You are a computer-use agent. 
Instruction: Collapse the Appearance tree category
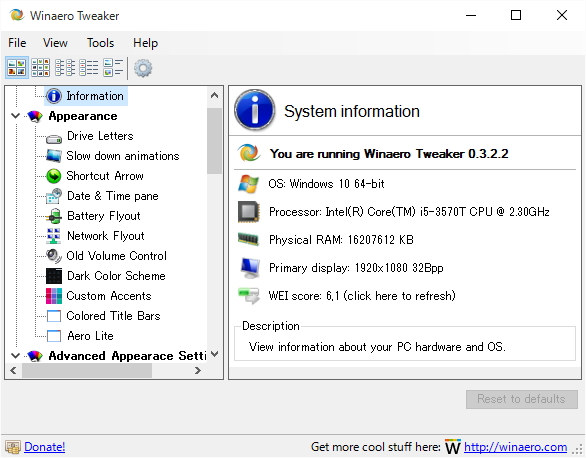pyautogui.click(x=15, y=116)
